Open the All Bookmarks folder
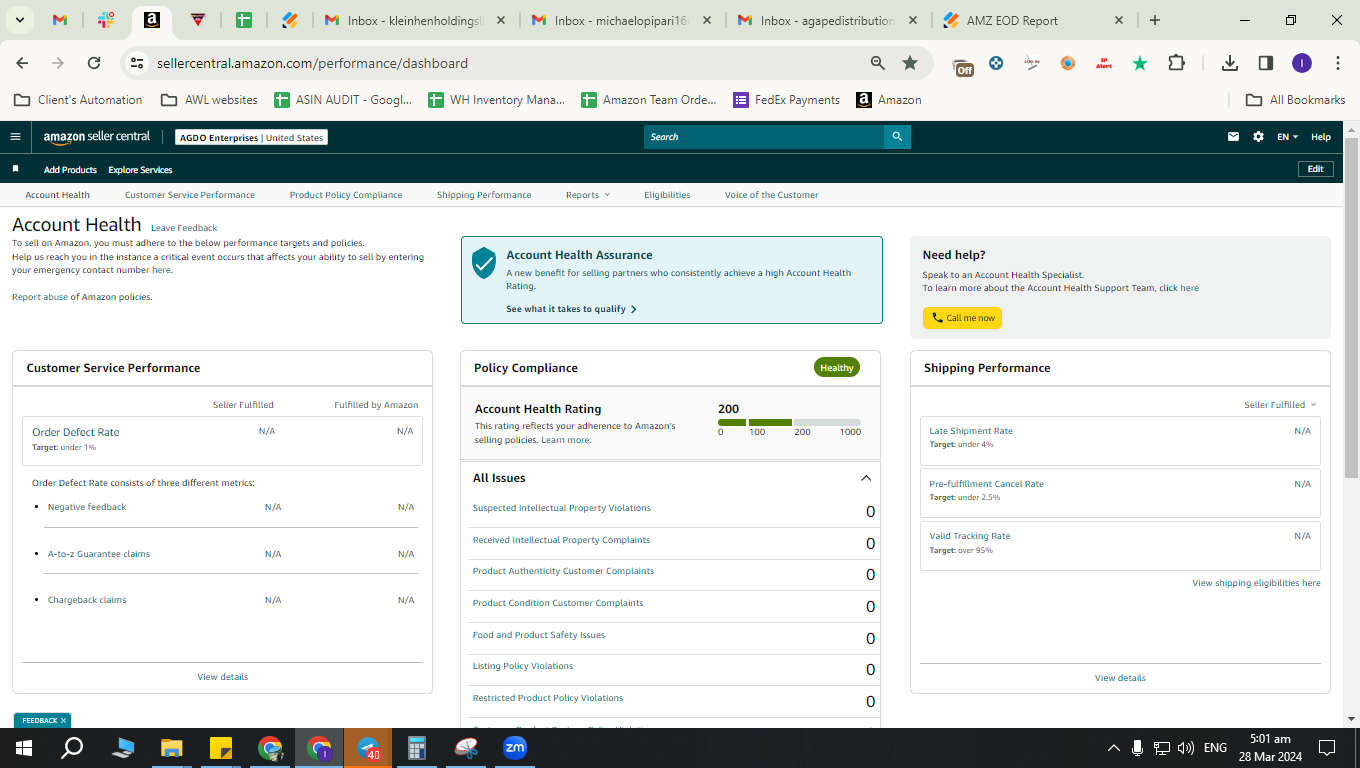 tap(1296, 100)
